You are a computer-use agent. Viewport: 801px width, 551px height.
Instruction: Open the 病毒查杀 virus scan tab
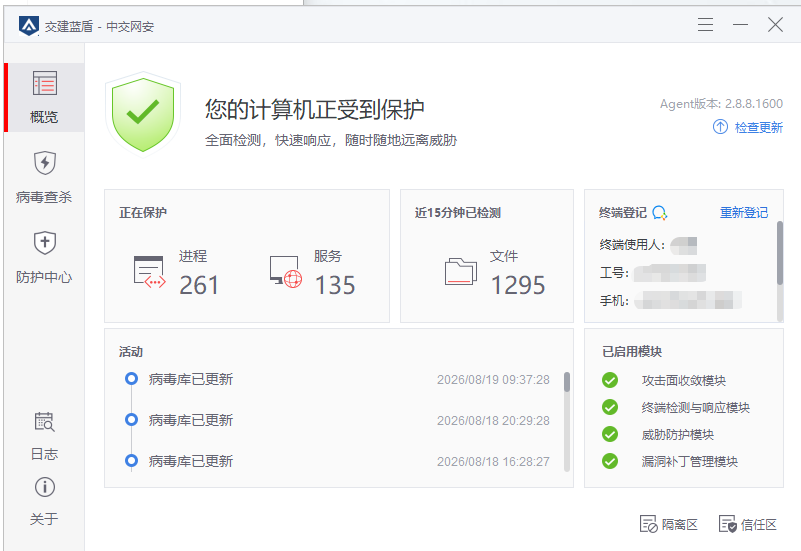[44, 177]
